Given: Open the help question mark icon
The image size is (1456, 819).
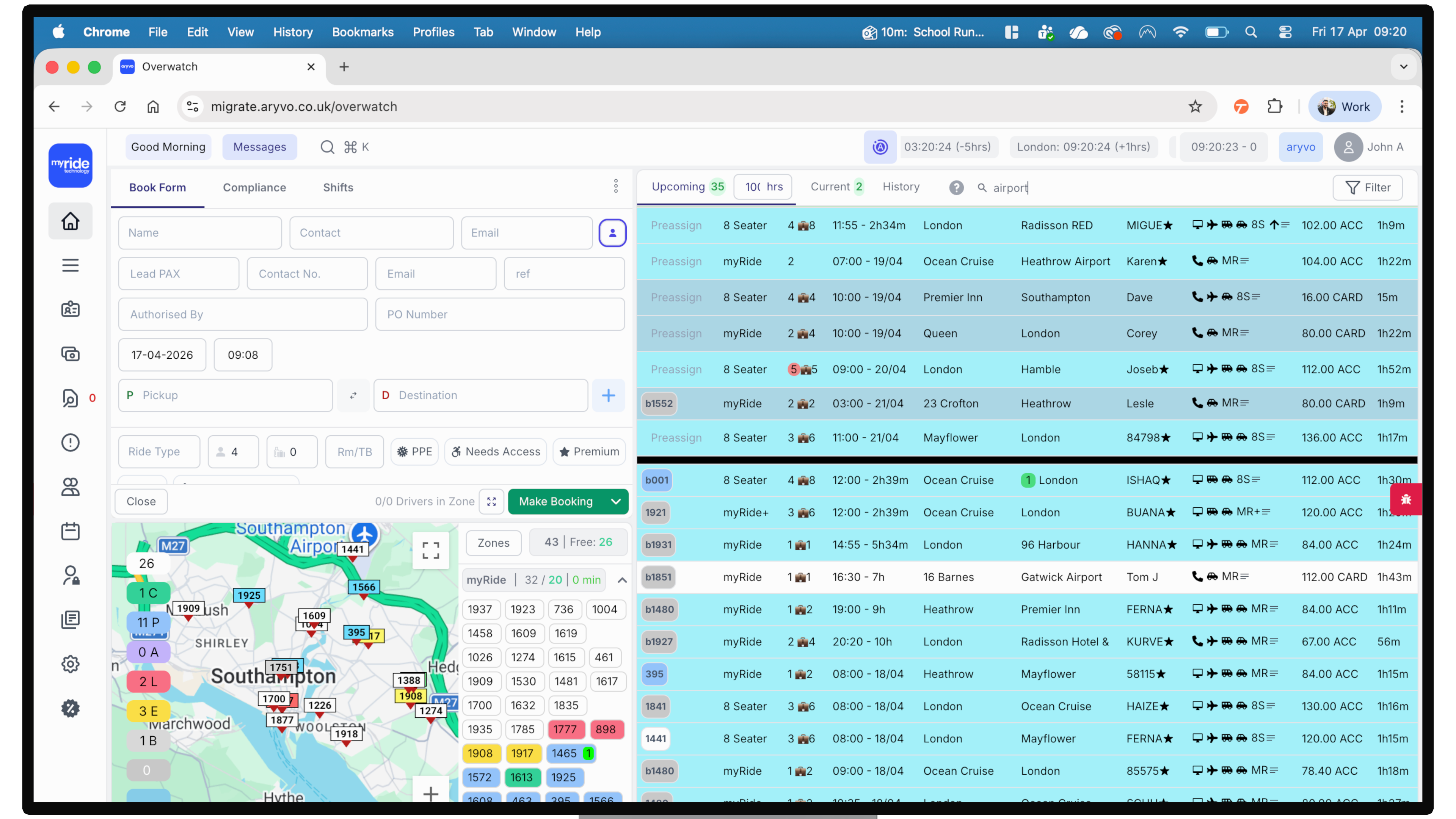Looking at the screenshot, I should pyautogui.click(x=956, y=188).
